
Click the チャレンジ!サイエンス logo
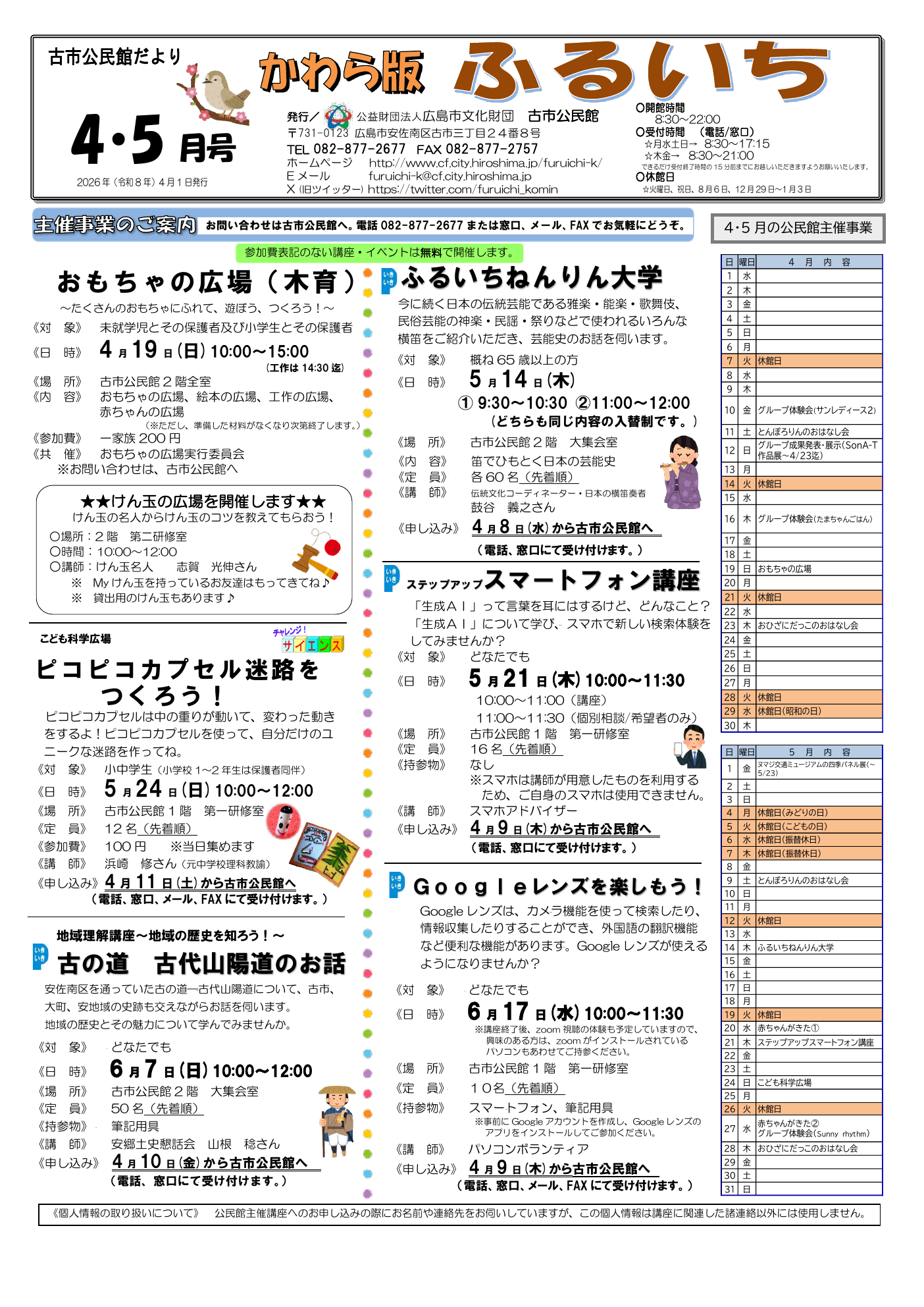[x=309, y=640]
